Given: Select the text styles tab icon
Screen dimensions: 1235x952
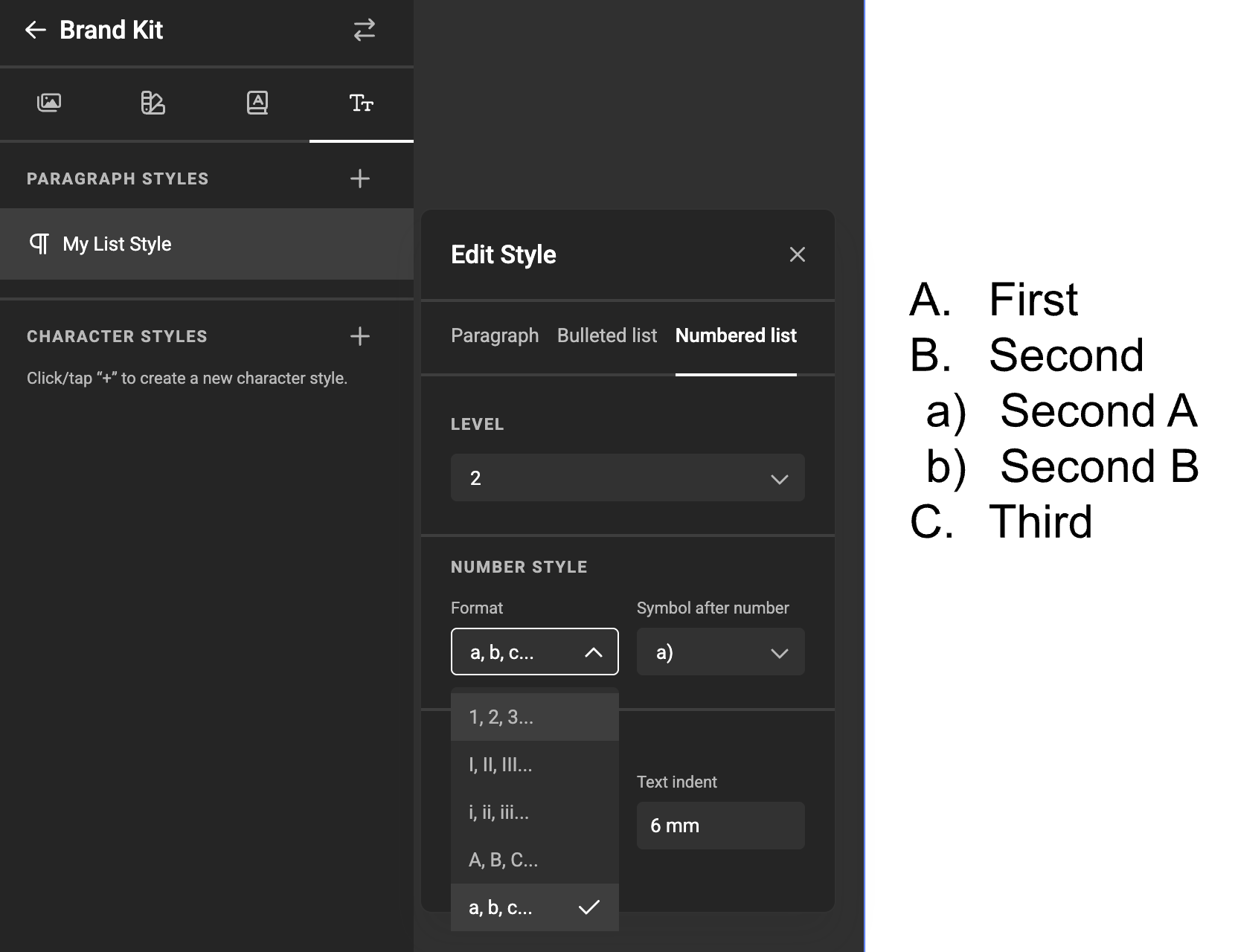Looking at the screenshot, I should tap(362, 103).
